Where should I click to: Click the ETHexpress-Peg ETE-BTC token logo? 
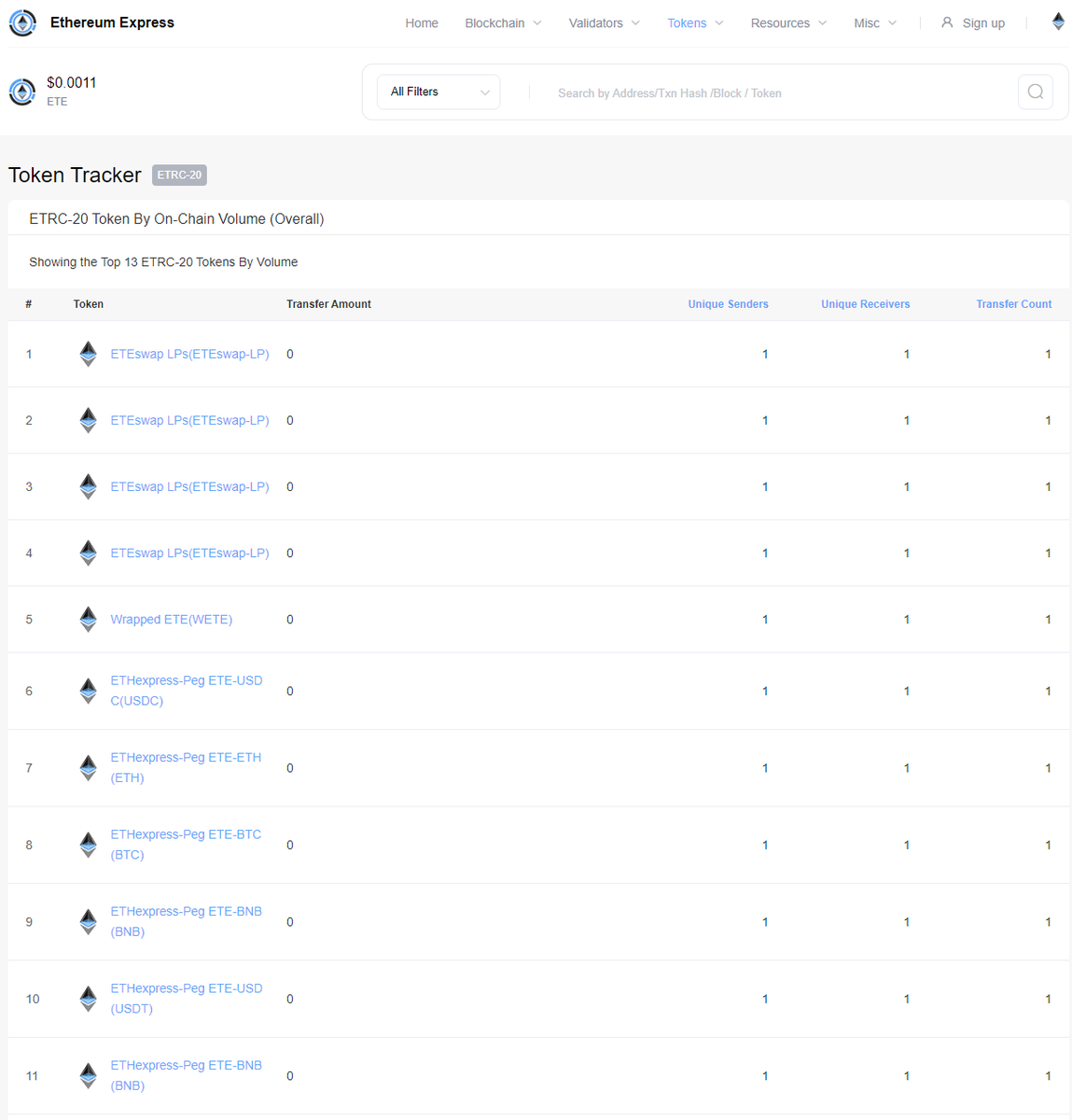click(88, 845)
